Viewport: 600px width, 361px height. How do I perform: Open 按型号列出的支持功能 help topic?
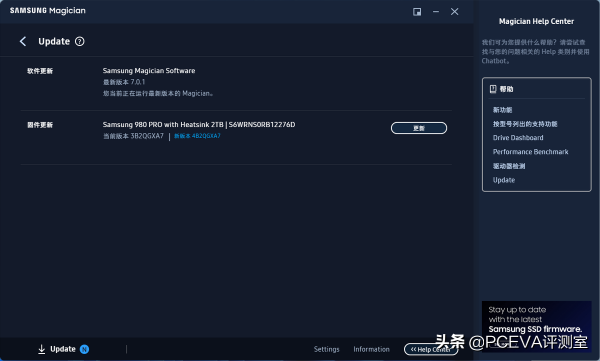point(525,124)
